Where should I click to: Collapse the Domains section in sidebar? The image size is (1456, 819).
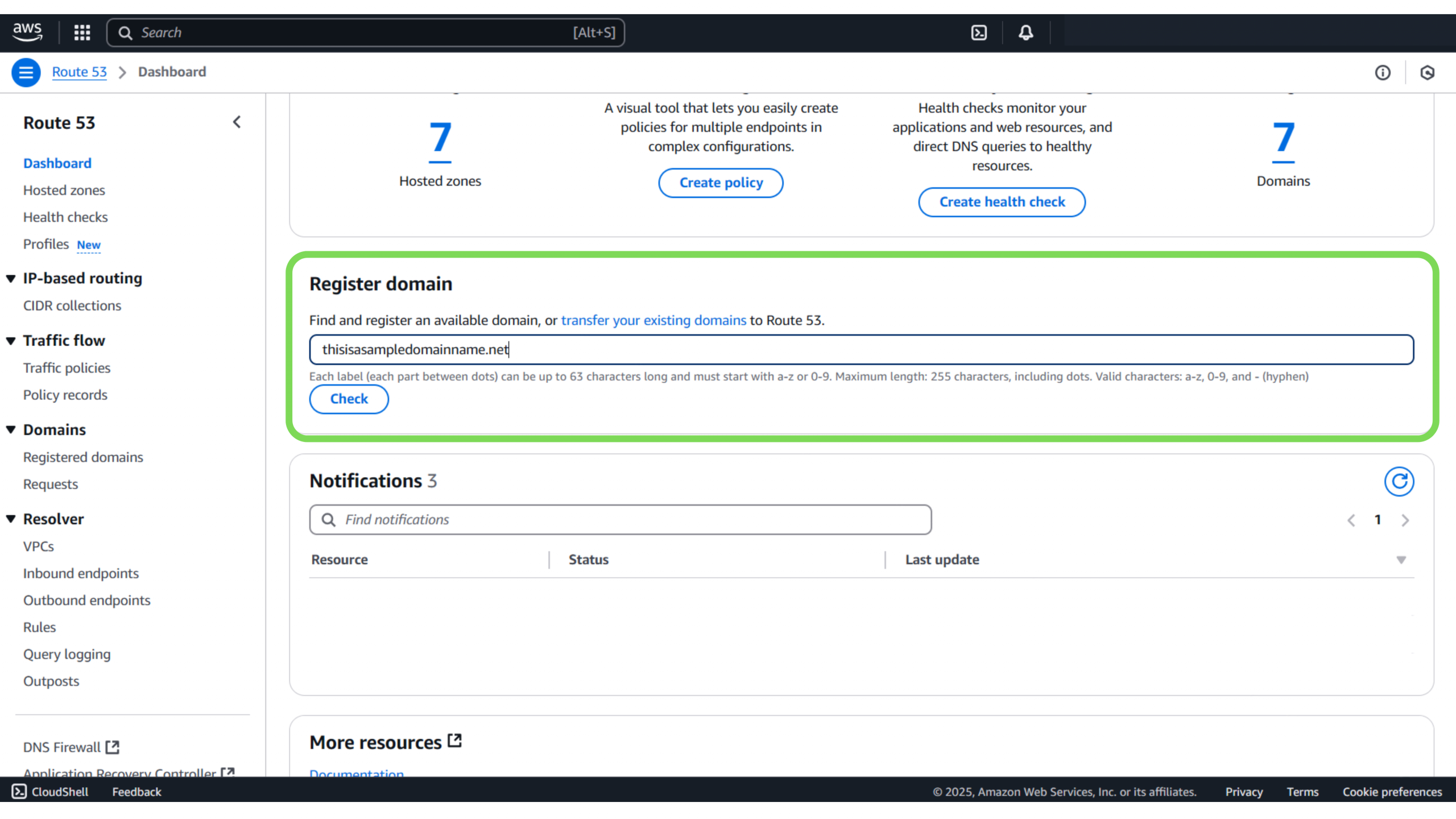click(11, 430)
